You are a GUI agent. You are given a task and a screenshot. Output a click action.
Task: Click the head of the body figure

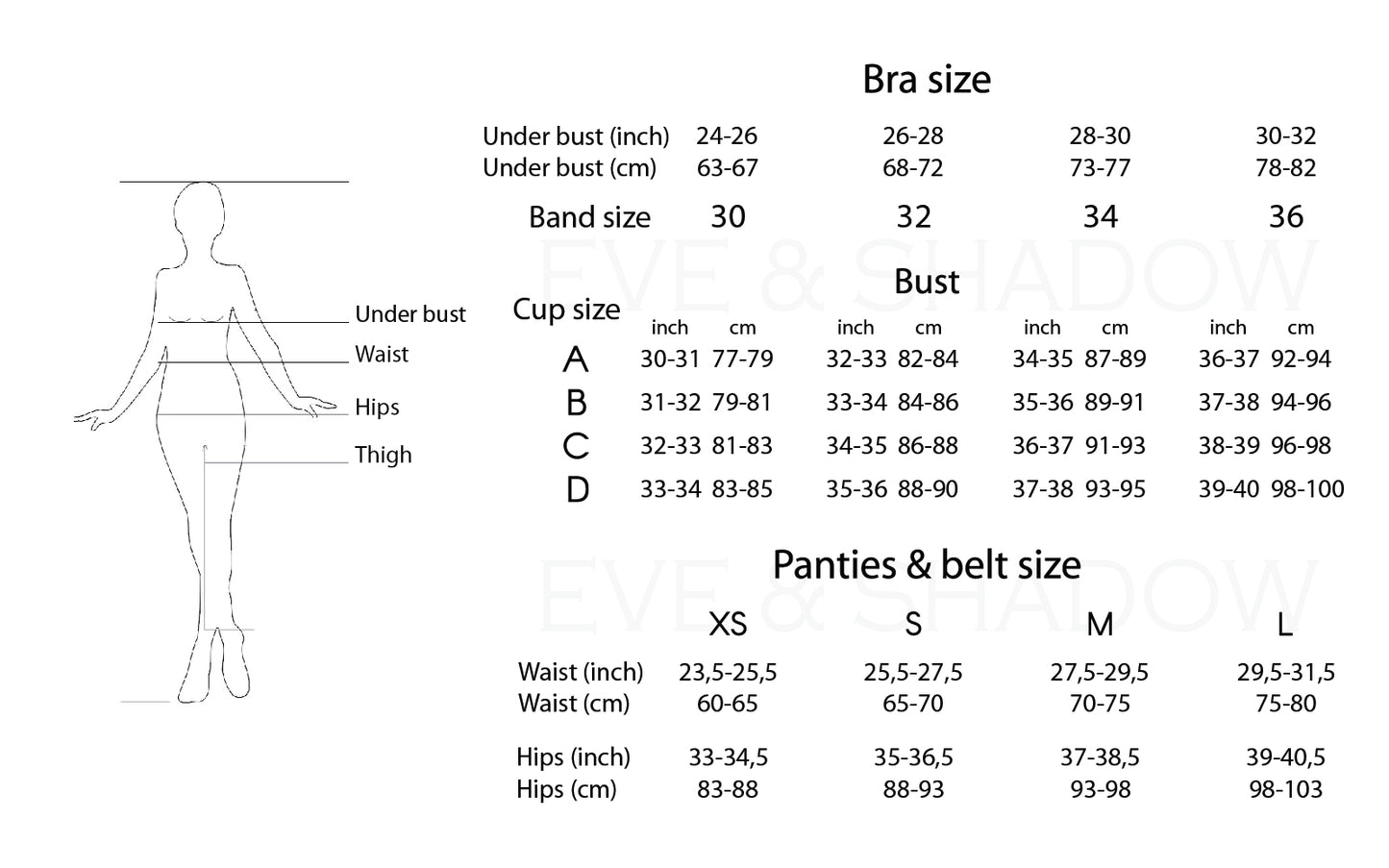(200, 211)
